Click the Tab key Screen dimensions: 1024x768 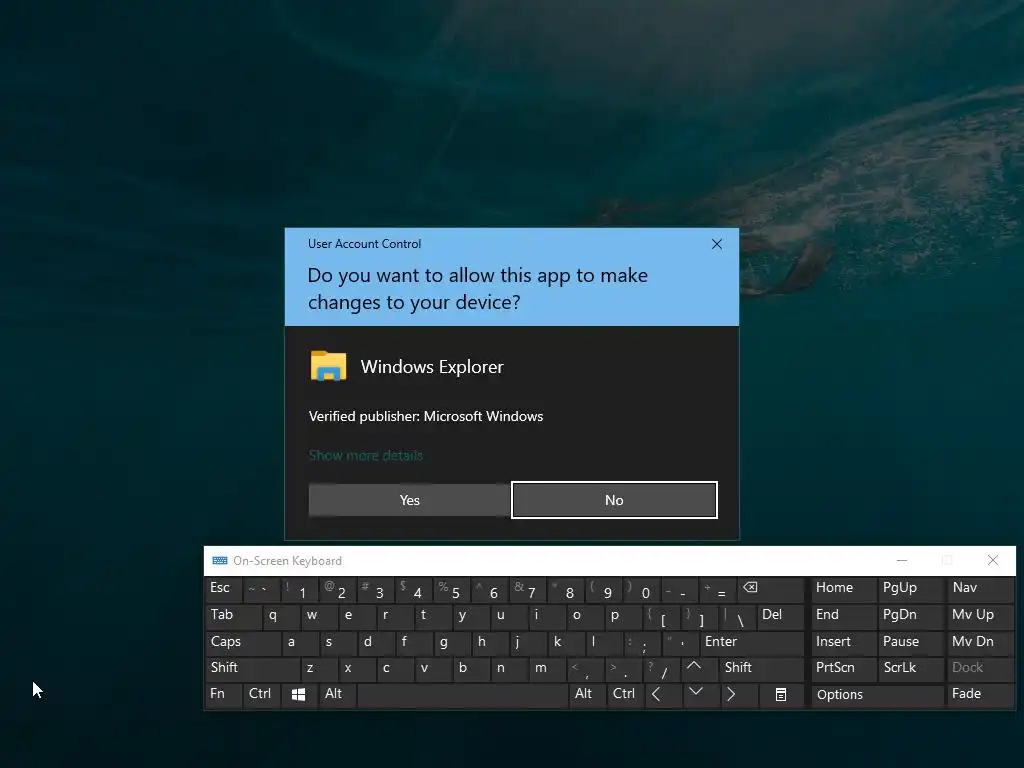click(x=233, y=616)
